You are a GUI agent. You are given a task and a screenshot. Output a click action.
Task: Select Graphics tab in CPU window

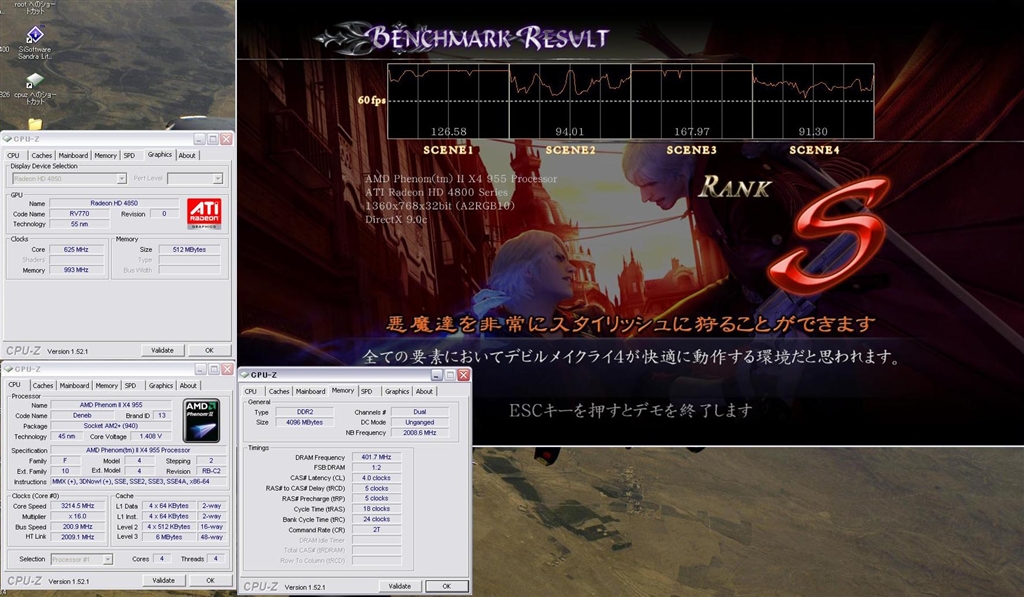coord(161,385)
